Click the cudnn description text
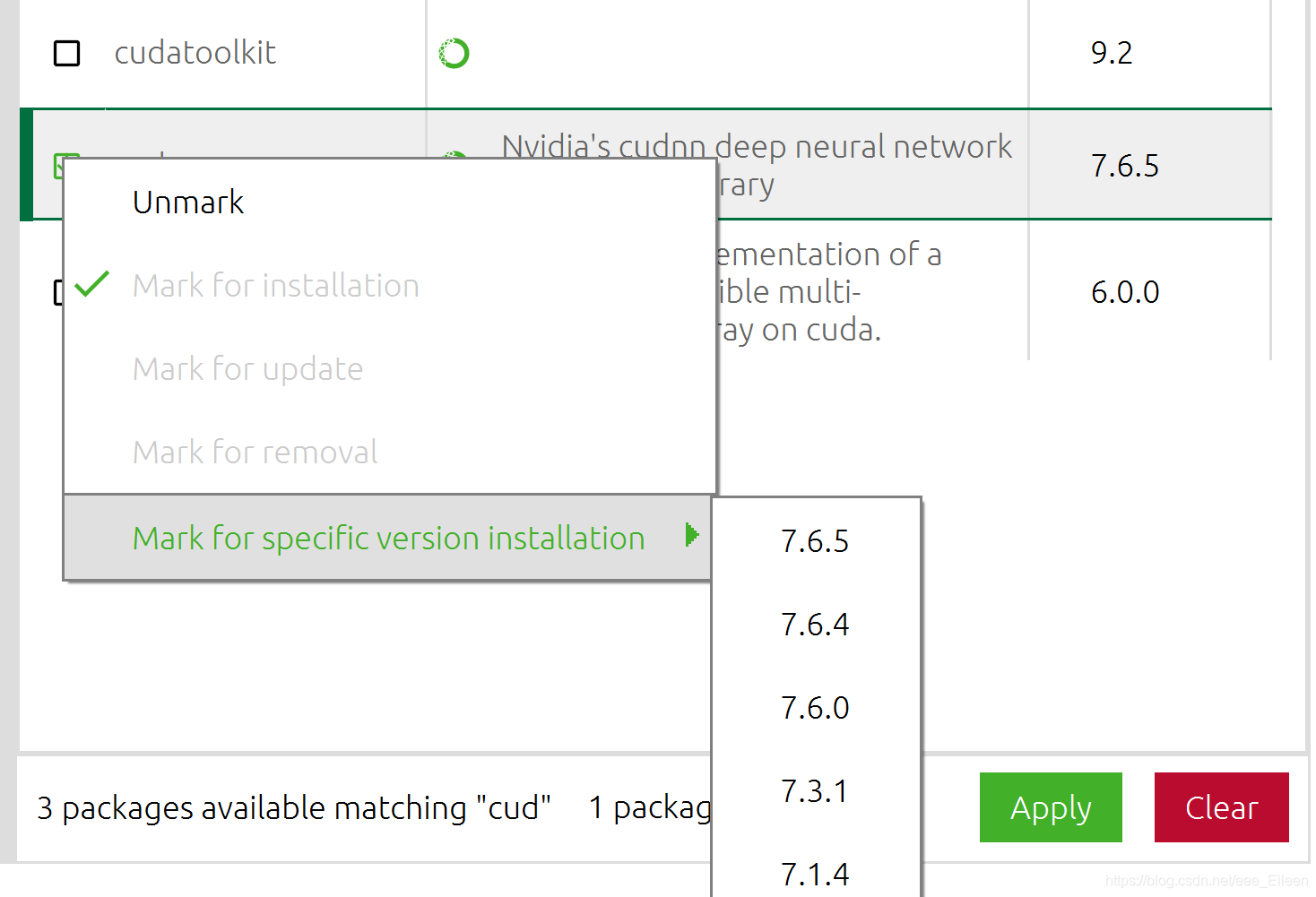Image resolution: width=1316 pixels, height=897 pixels. click(x=758, y=147)
